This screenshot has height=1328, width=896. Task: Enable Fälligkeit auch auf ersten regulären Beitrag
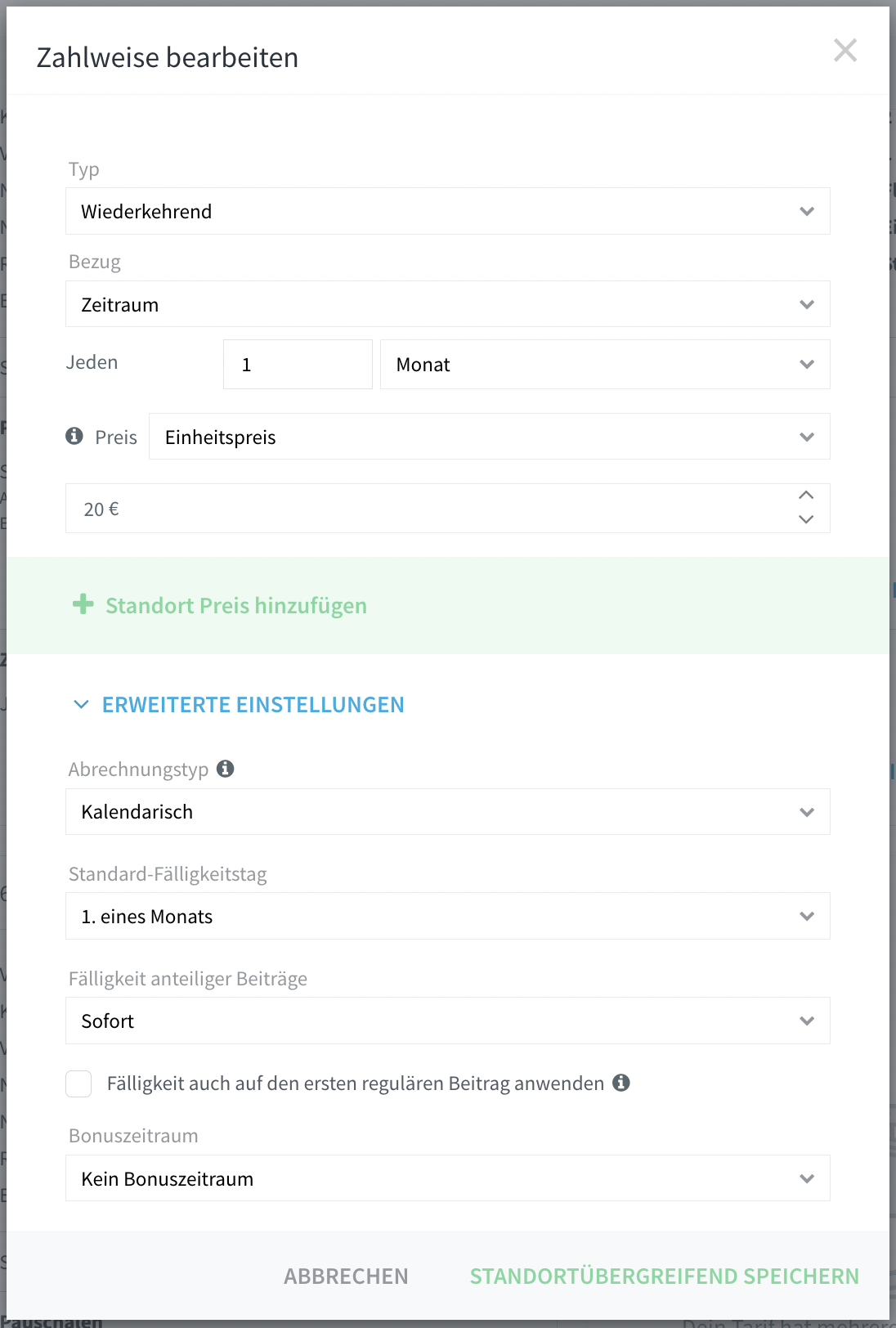78,1083
